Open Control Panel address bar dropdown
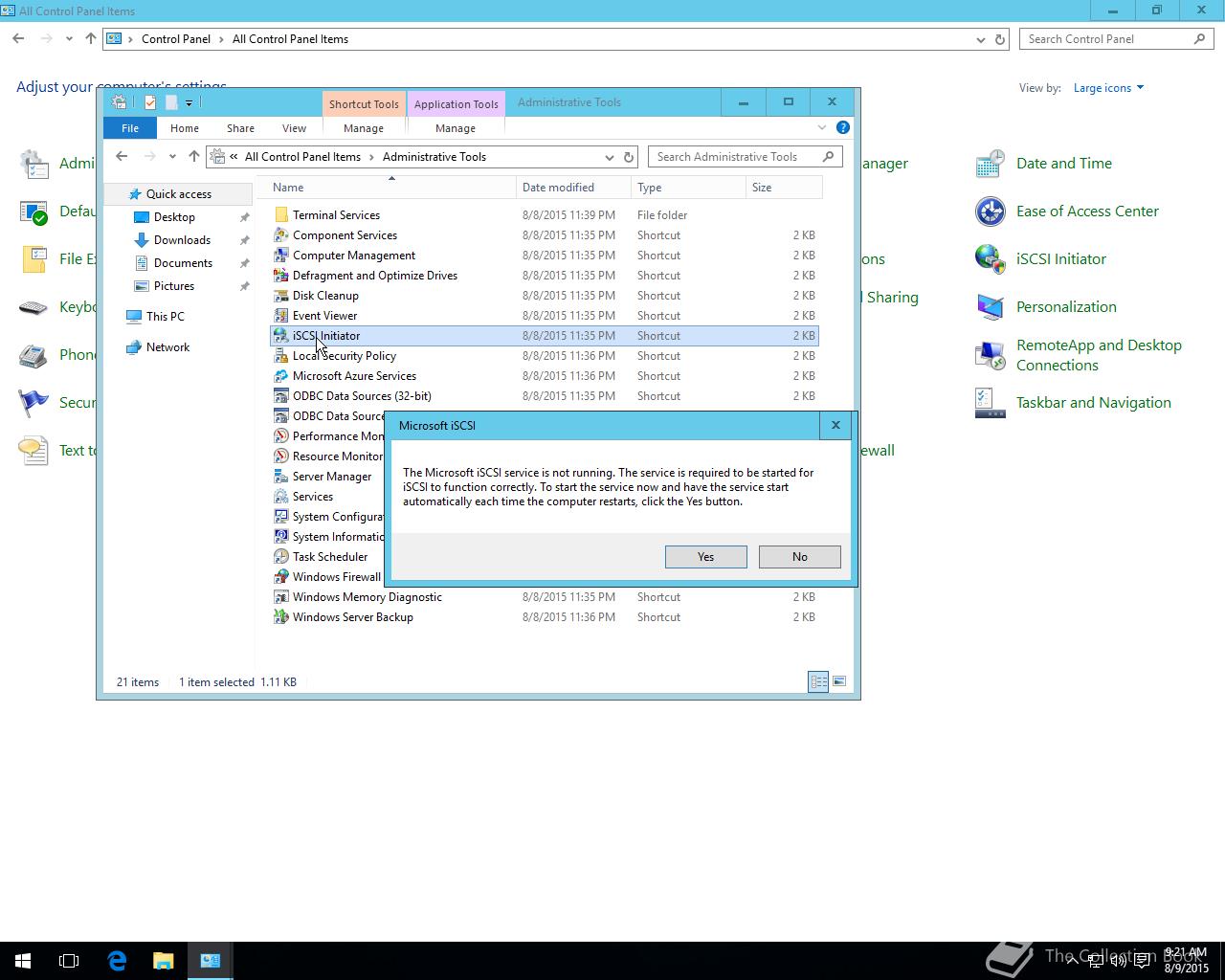The height and width of the screenshot is (980, 1225). (980, 39)
